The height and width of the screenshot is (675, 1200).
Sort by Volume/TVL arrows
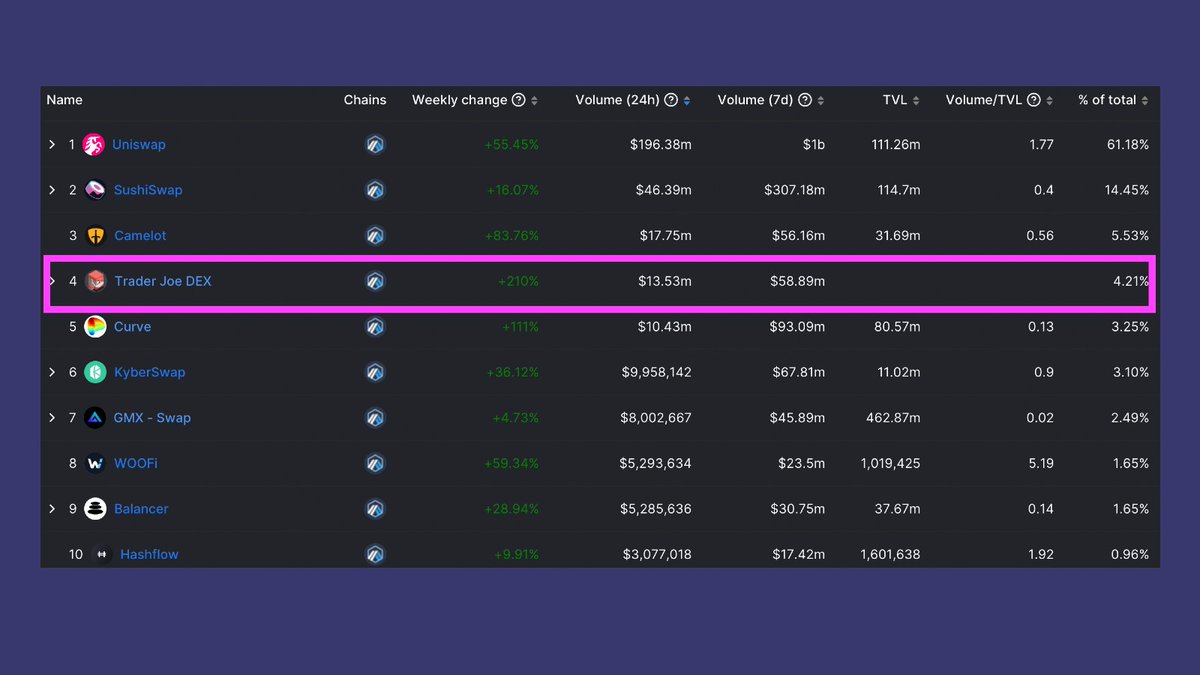tap(1050, 101)
